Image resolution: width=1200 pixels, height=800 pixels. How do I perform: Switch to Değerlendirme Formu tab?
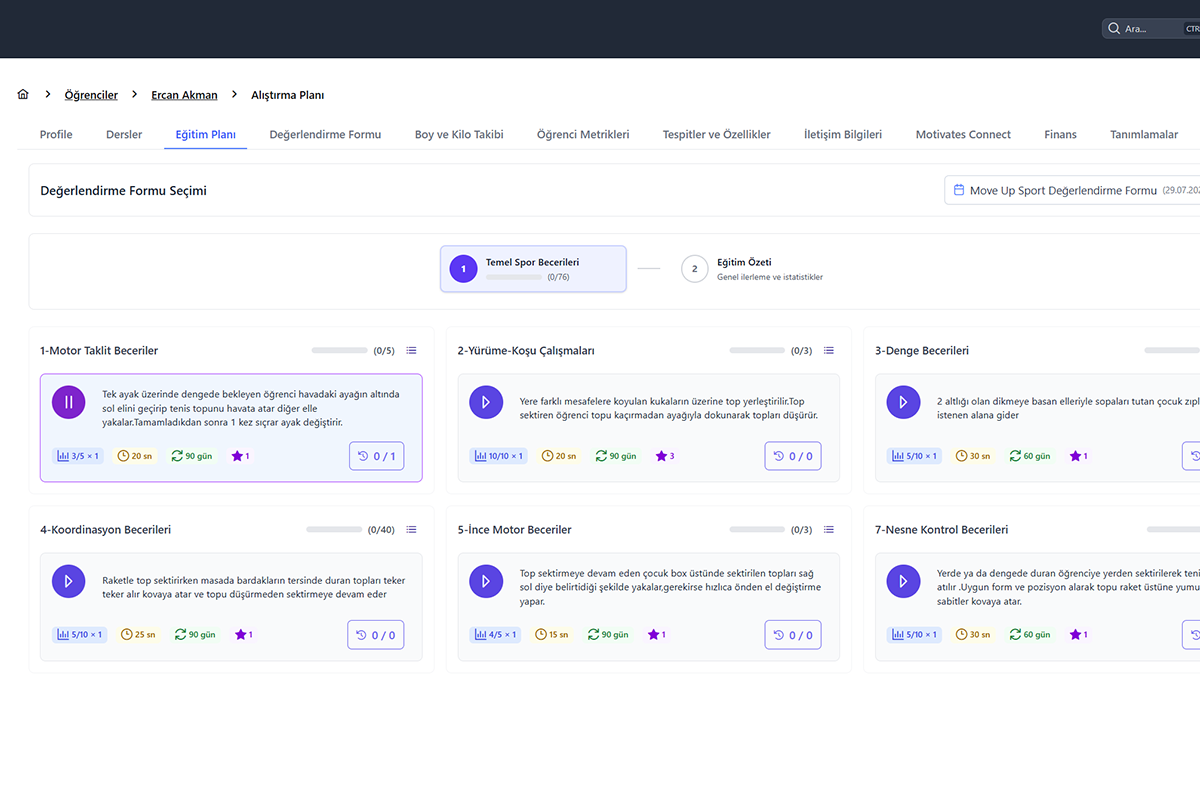point(325,134)
